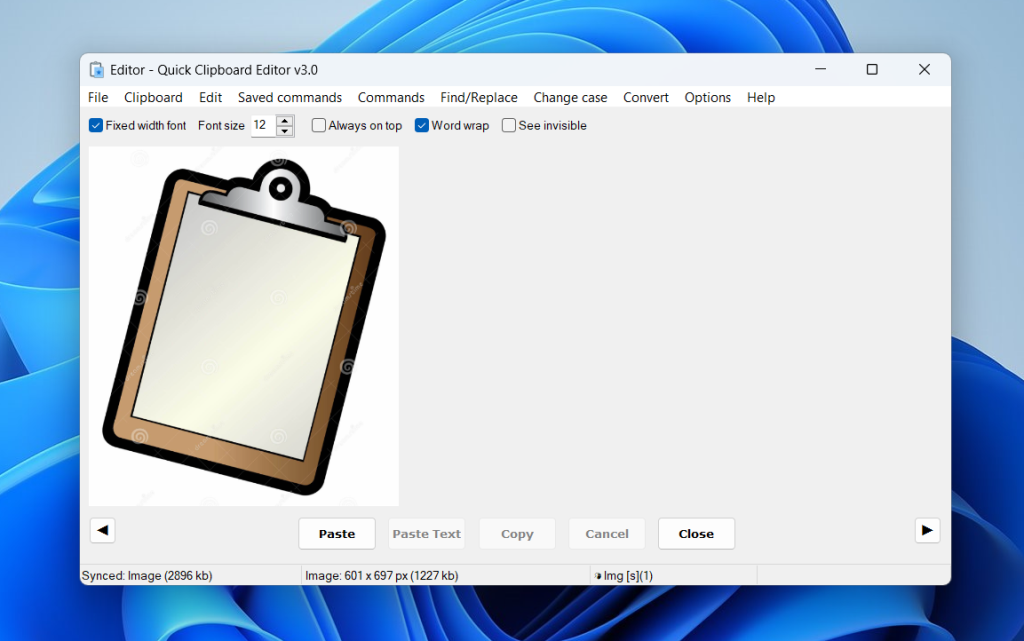Screen dimensions: 1024x641
Task: Decrease font size with the down arrow
Action: click(288, 130)
